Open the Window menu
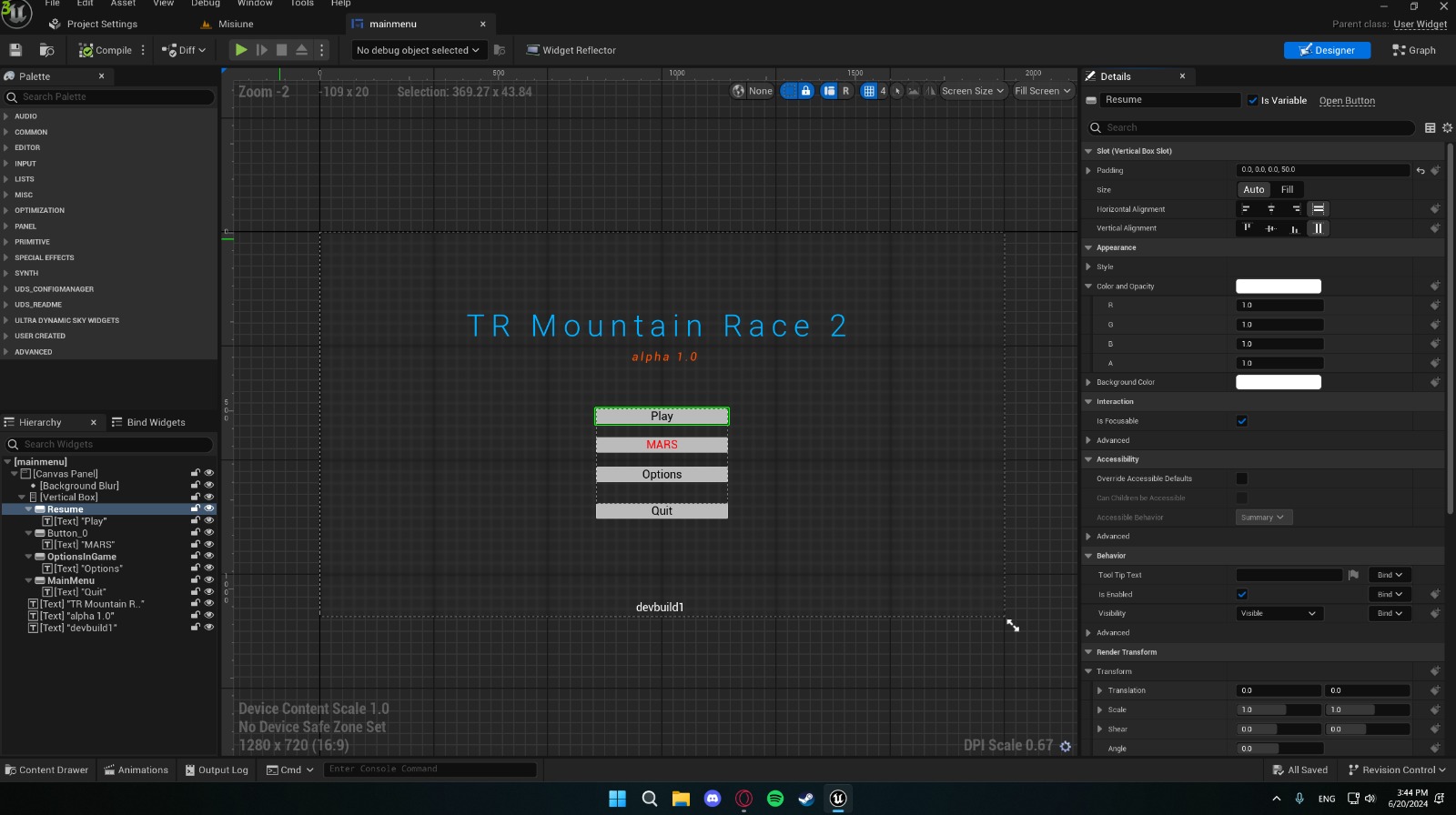 click(x=255, y=4)
